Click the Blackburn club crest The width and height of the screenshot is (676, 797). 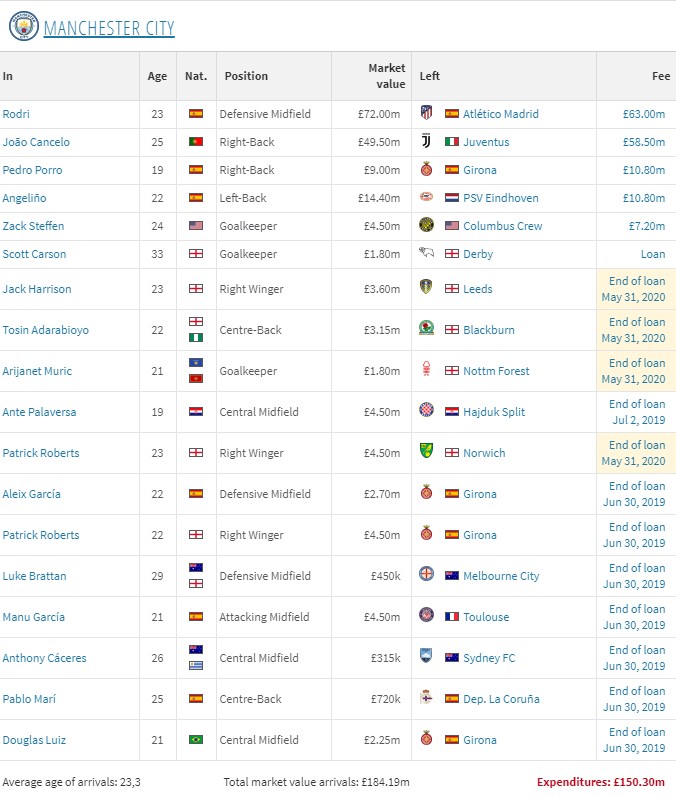pos(427,330)
